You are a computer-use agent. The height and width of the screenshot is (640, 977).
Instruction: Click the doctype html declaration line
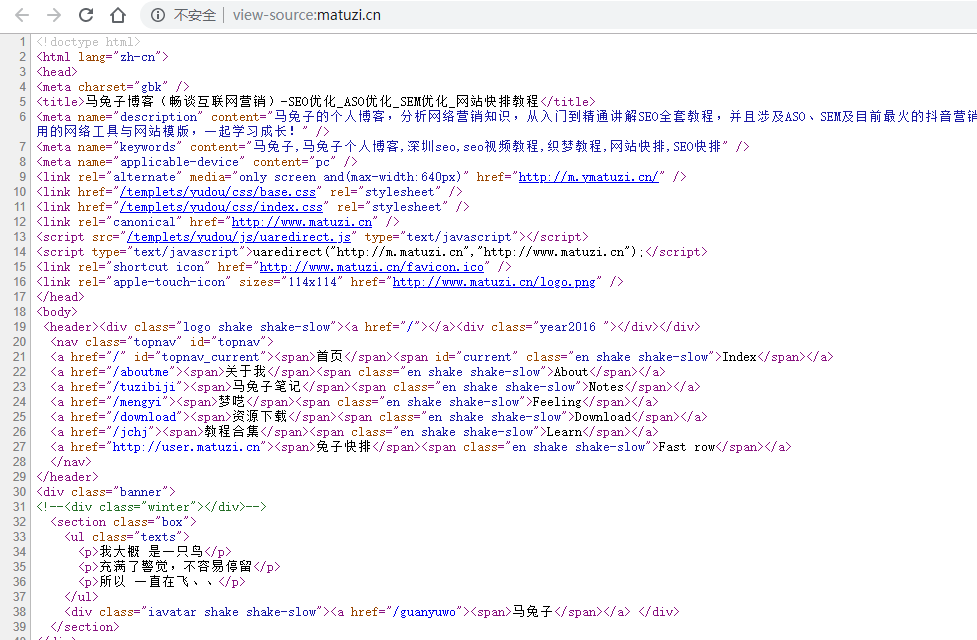click(88, 42)
